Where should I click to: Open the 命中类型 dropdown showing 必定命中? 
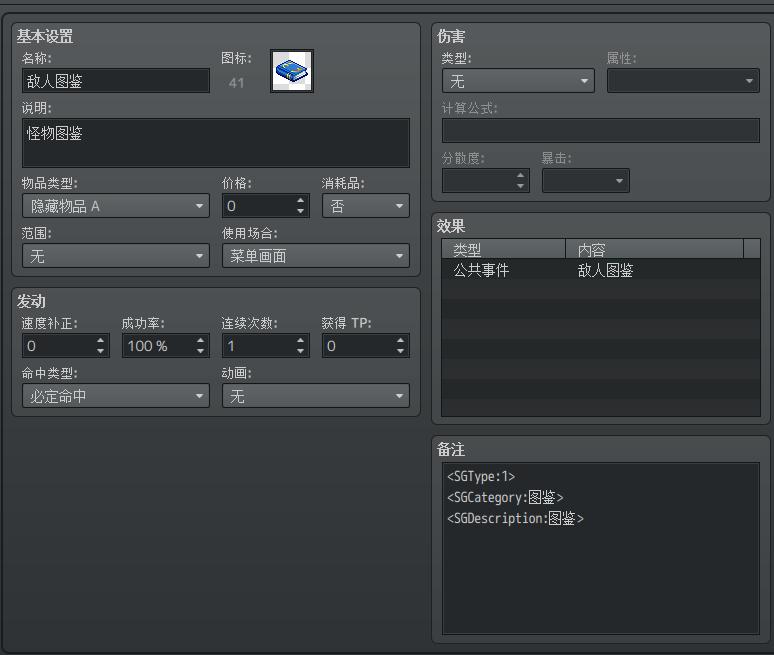point(116,396)
